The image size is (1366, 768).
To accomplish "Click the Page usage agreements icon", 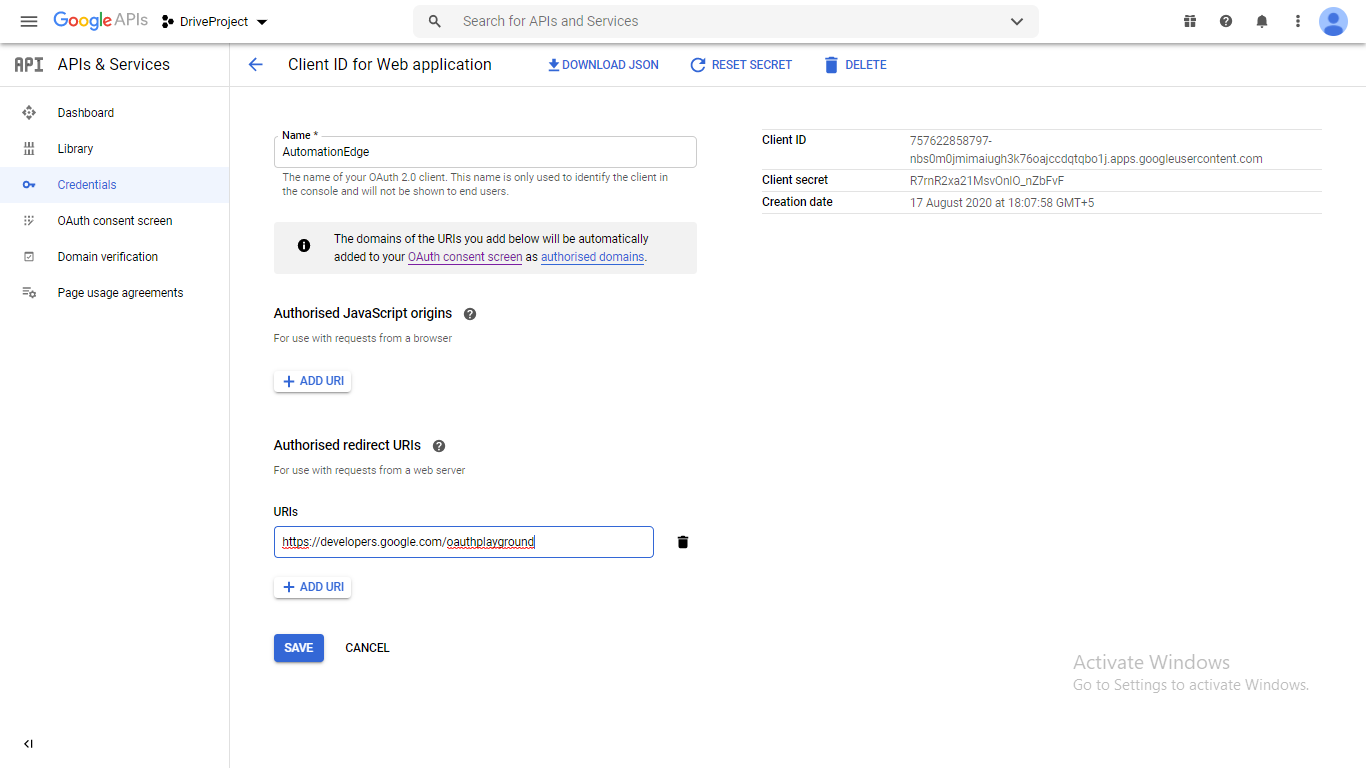I will point(29,293).
